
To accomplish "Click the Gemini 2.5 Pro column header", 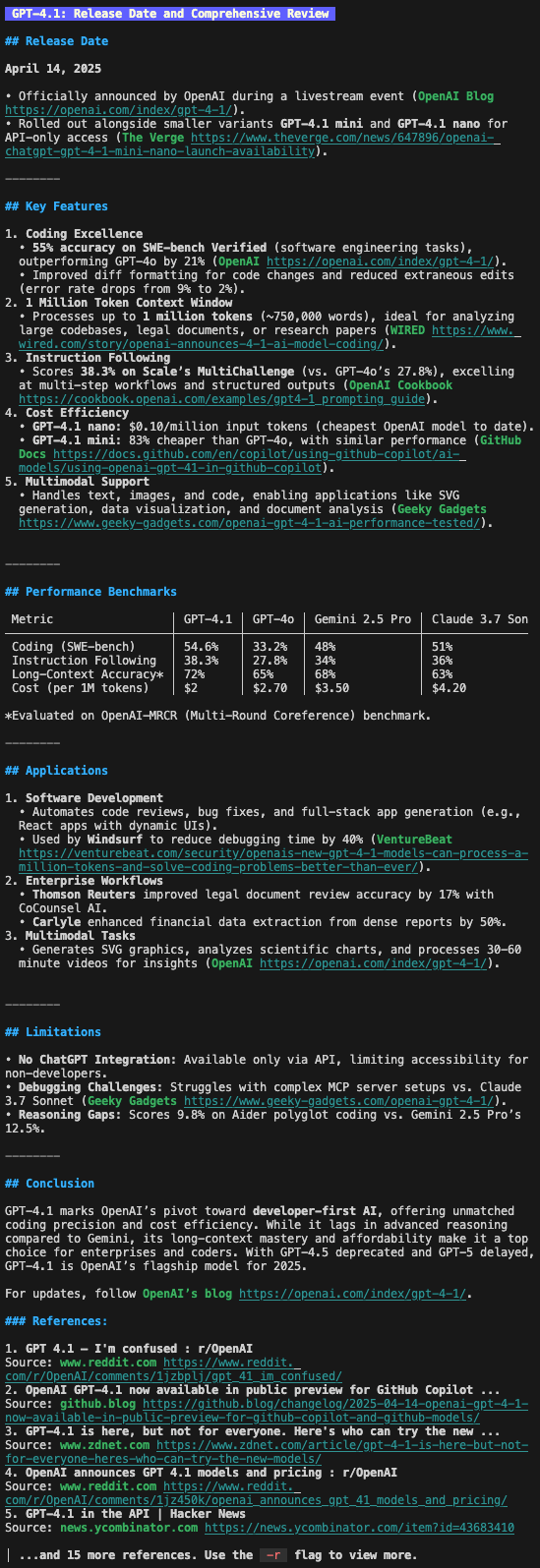I will coord(363,619).
